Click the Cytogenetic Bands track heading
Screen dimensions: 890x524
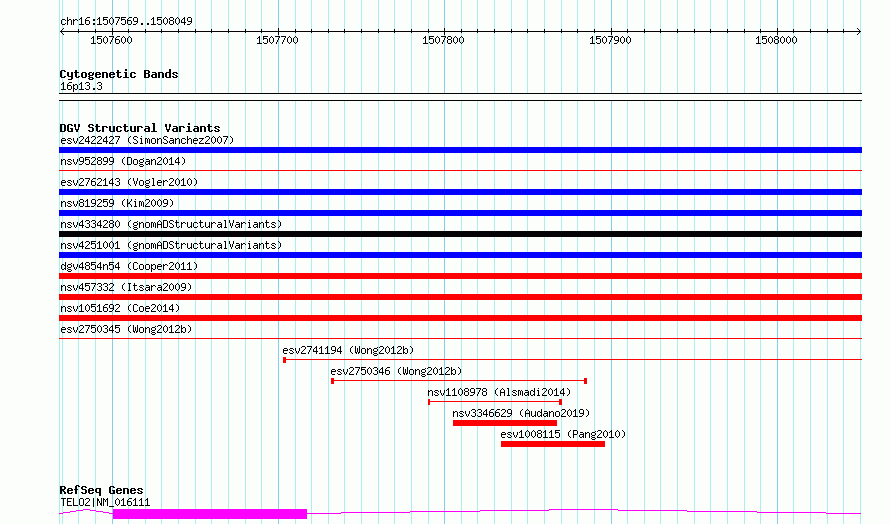point(119,74)
